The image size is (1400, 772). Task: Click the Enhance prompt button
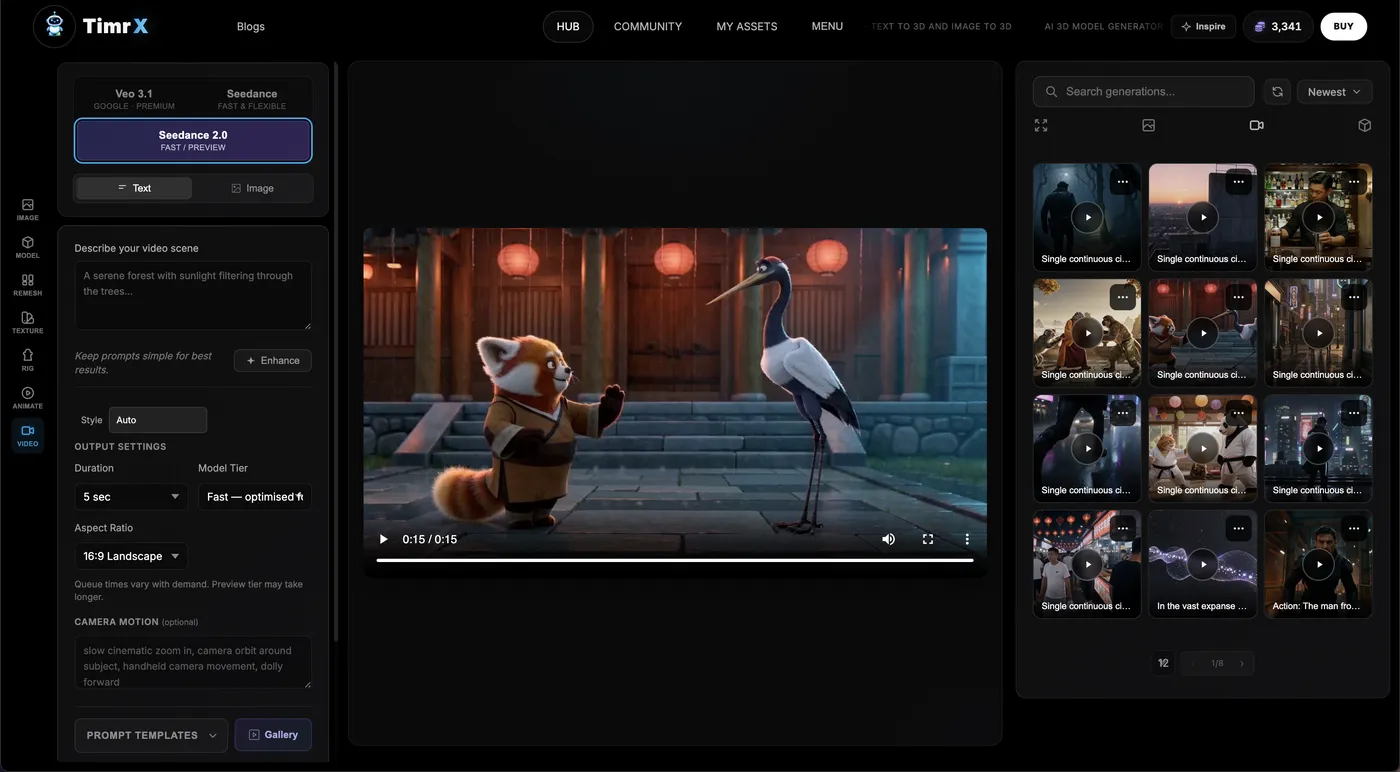[273, 361]
